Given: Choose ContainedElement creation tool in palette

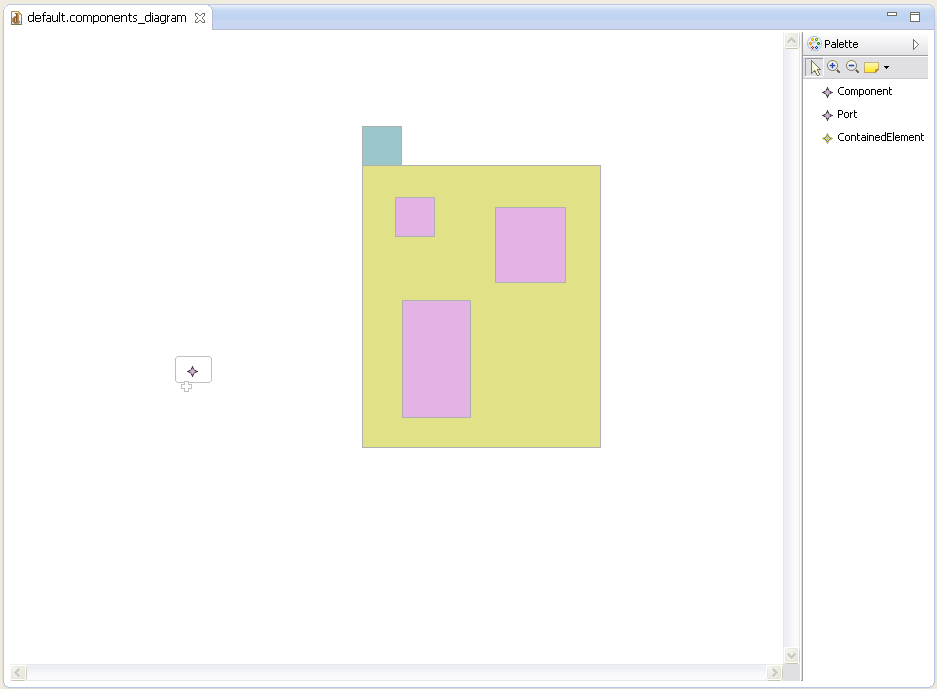Looking at the screenshot, I should click(x=873, y=137).
